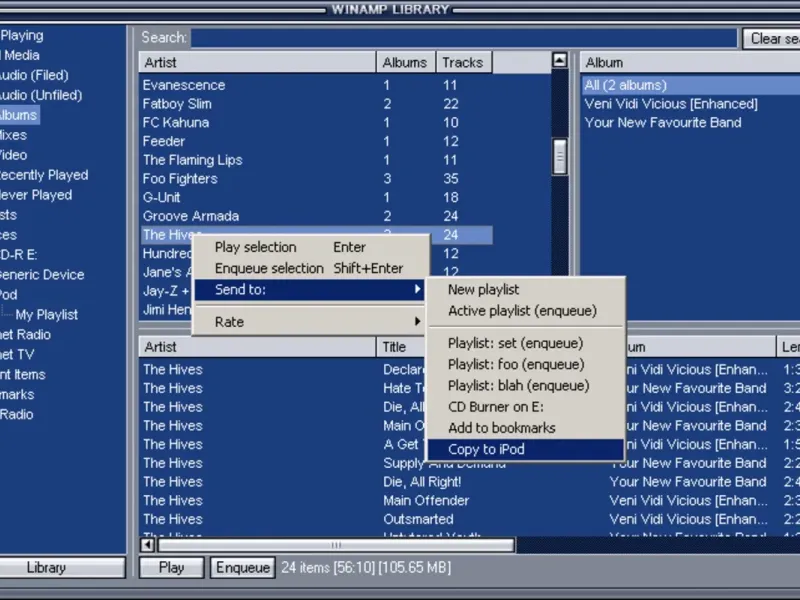Click track list scroll left arrow

tap(148, 545)
